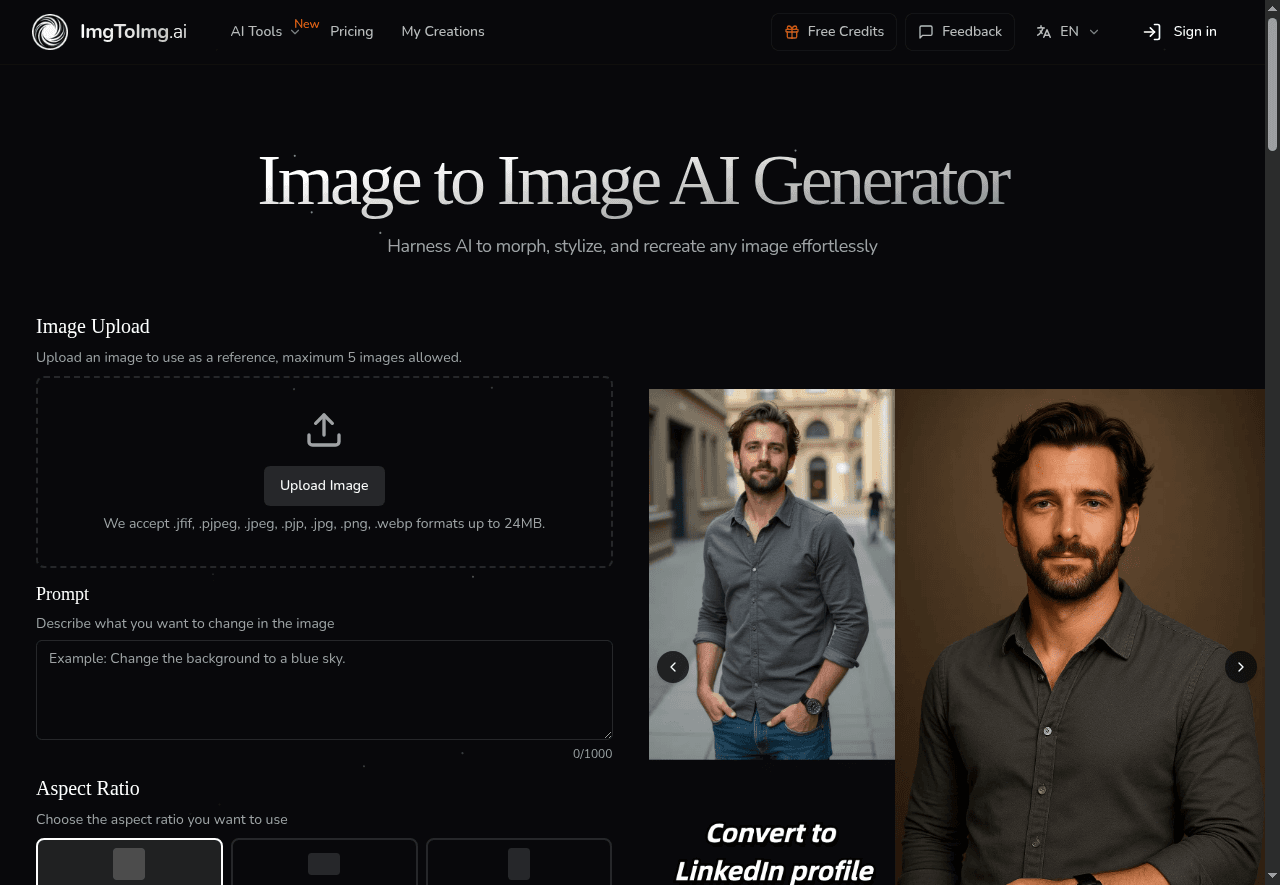Select the portrait aspect ratio option
Viewport: 1280px width, 885px height.
(518, 862)
